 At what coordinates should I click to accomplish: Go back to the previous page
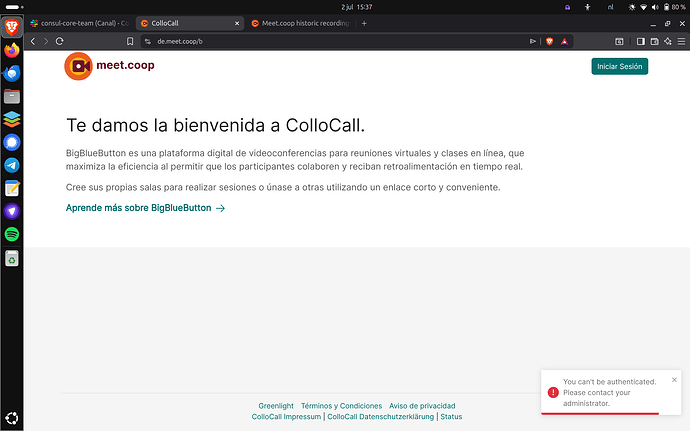33,41
